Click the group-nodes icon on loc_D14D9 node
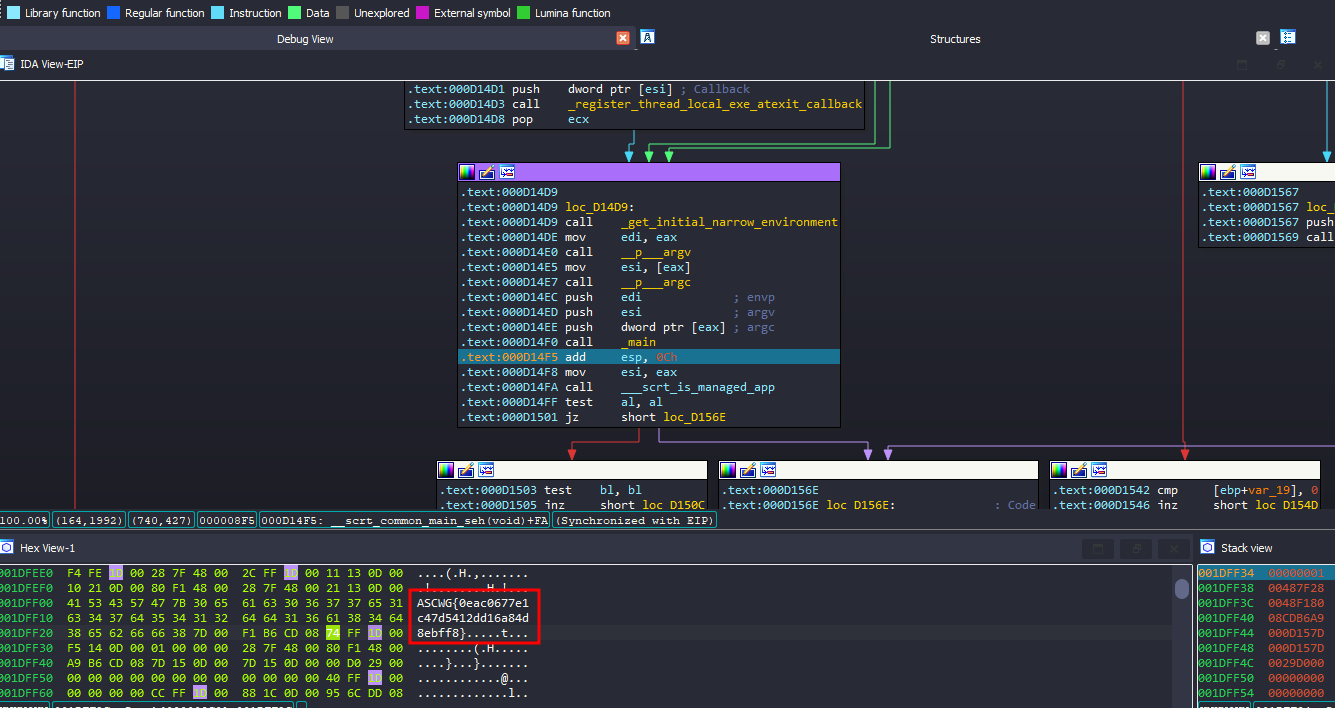The width and height of the screenshot is (1335, 708). click(507, 172)
